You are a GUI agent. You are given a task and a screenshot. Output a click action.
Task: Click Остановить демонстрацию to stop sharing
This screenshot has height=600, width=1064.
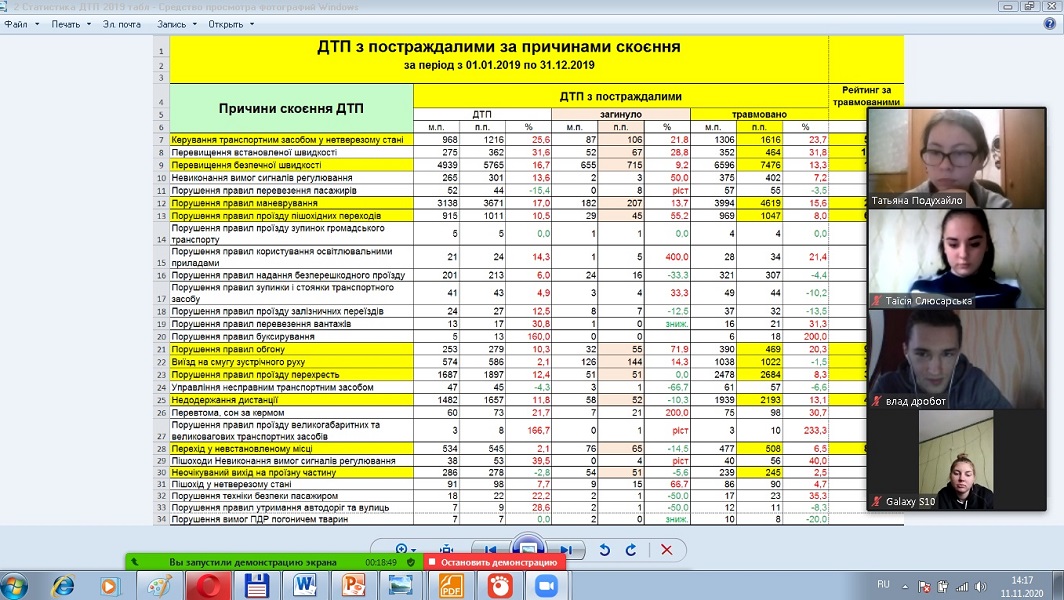pyautogui.click(x=493, y=563)
